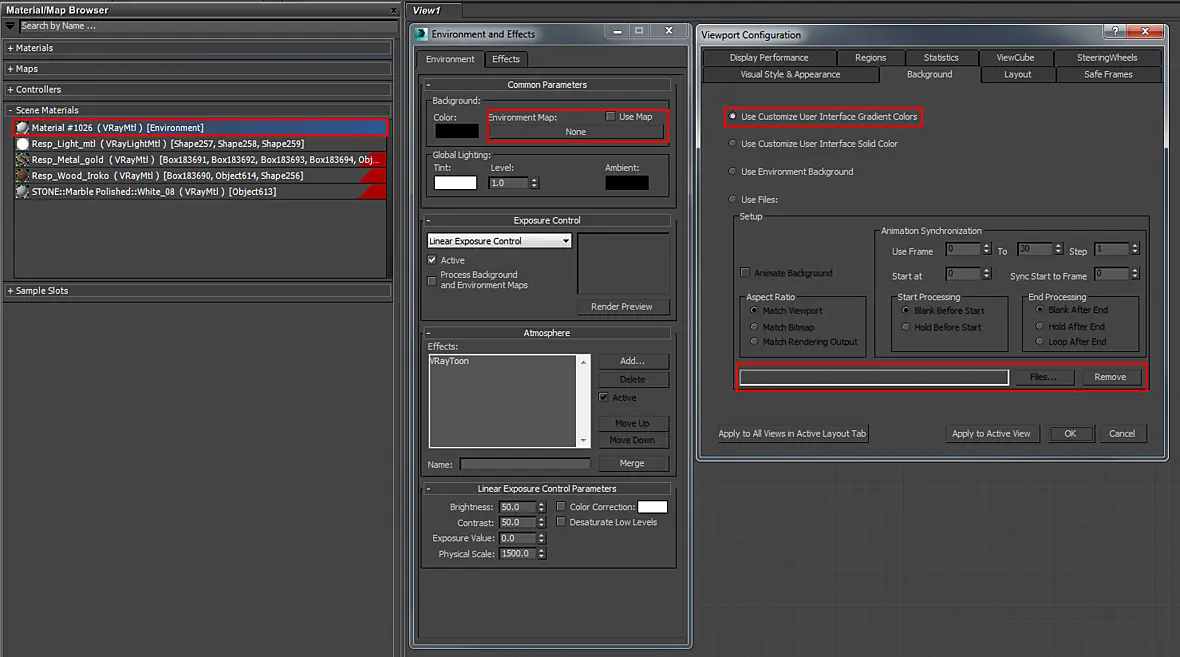Click Add atmosphere effect button
This screenshot has width=1180, height=657.
[632, 361]
